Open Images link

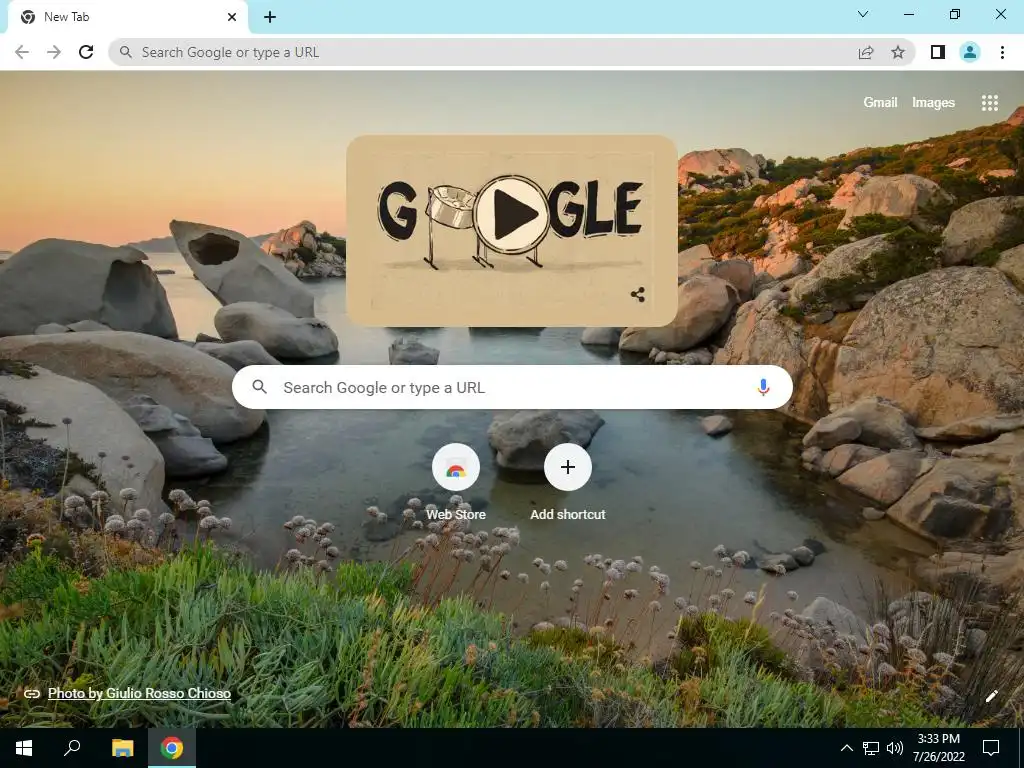click(x=933, y=103)
